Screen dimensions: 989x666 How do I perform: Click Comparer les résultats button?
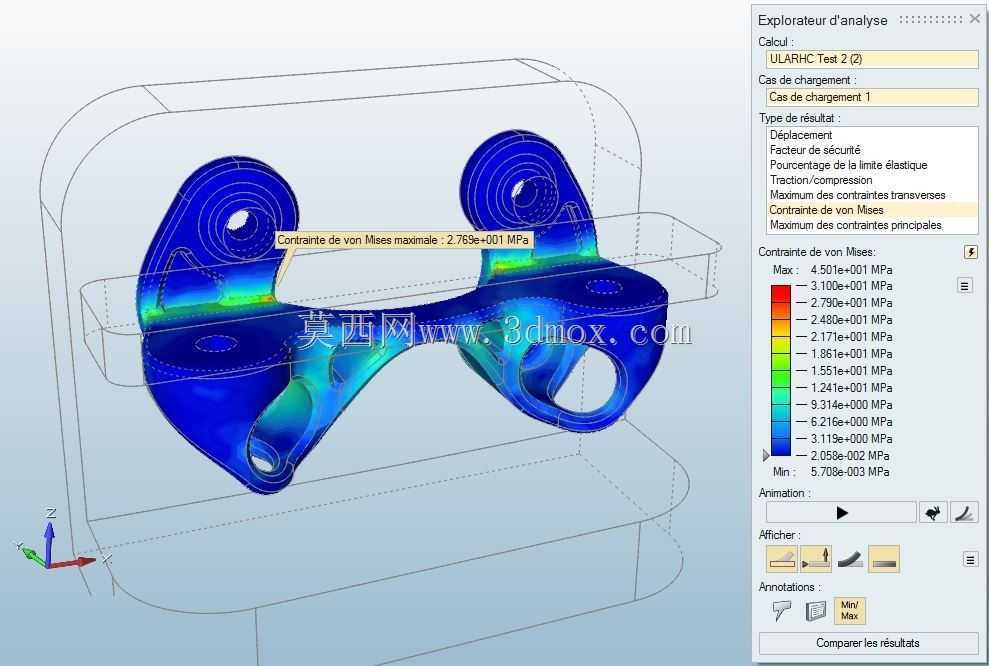point(868,643)
